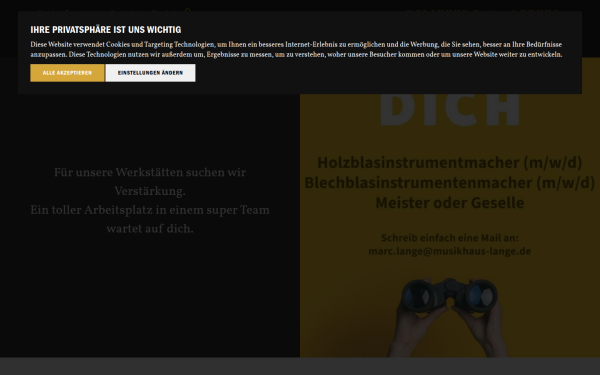Click the Für unsere Werkstätten suchen wir text
The width and height of the screenshot is (600, 375).
click(150, 173)
